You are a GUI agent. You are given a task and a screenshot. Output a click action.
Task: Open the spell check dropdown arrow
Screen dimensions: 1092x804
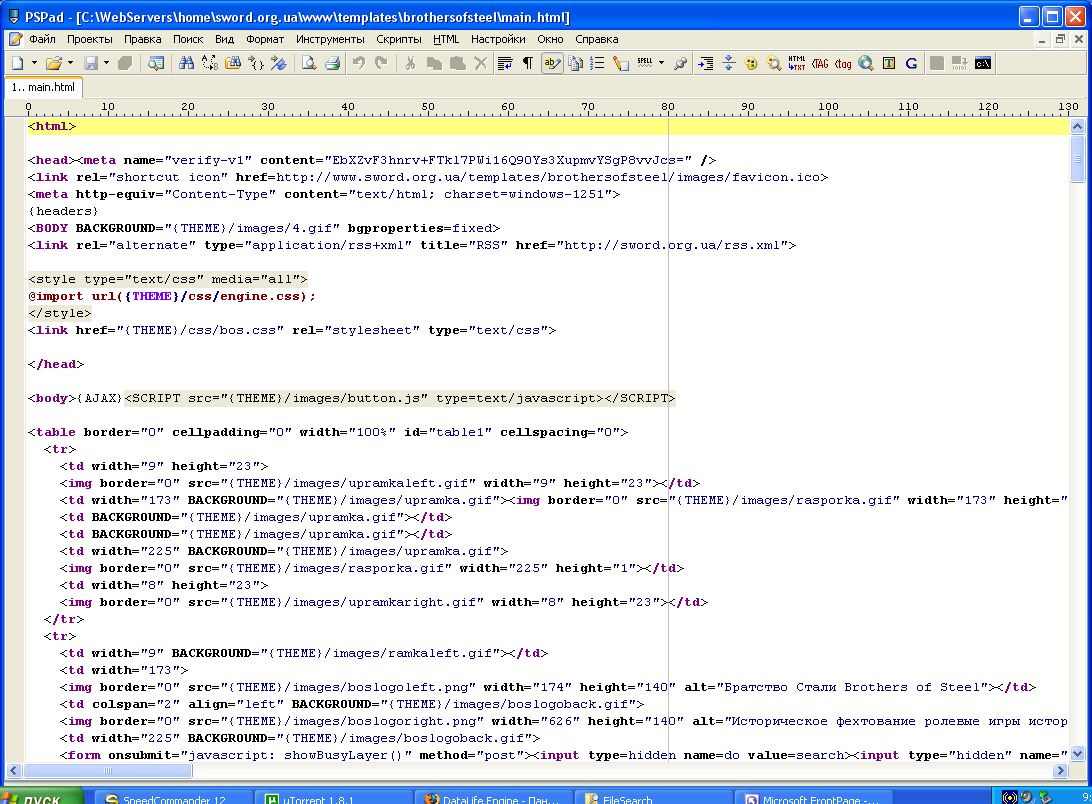662,63
